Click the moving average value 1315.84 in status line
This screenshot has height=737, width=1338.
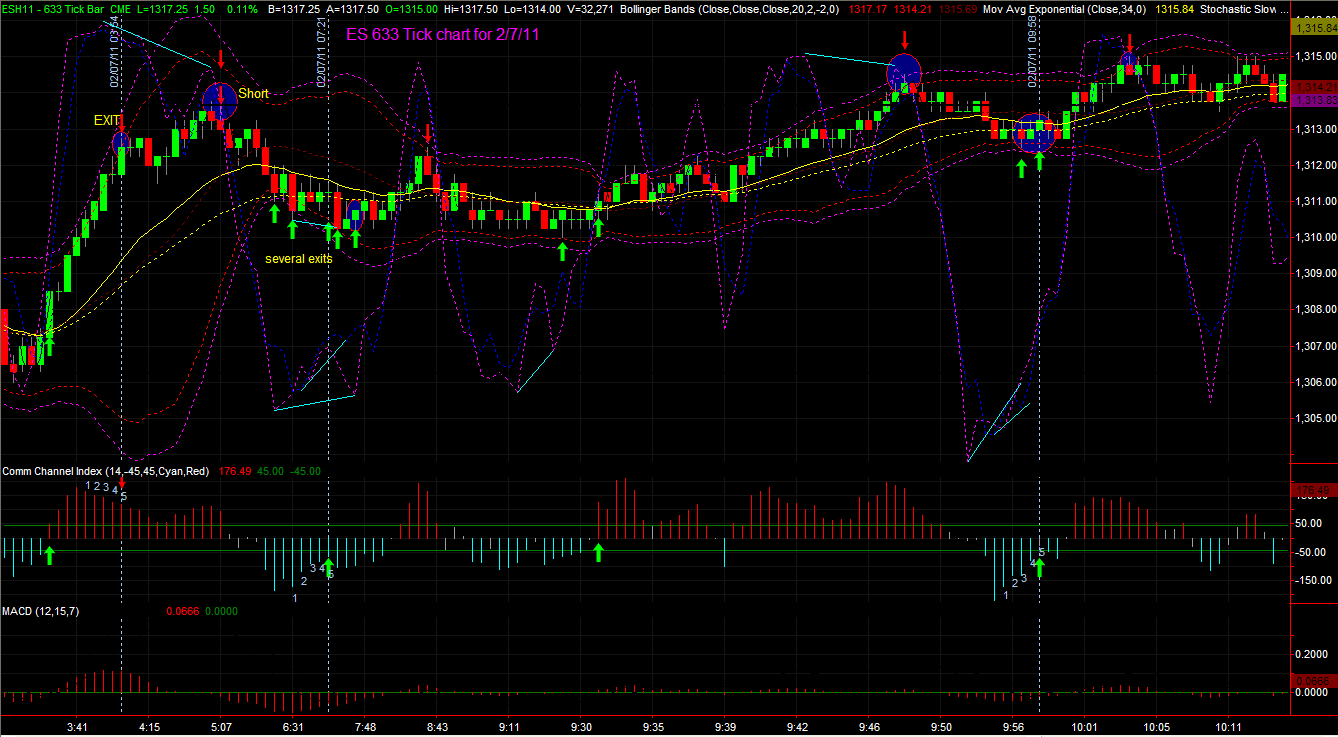pyautogui.click(x=1174, y=8)
